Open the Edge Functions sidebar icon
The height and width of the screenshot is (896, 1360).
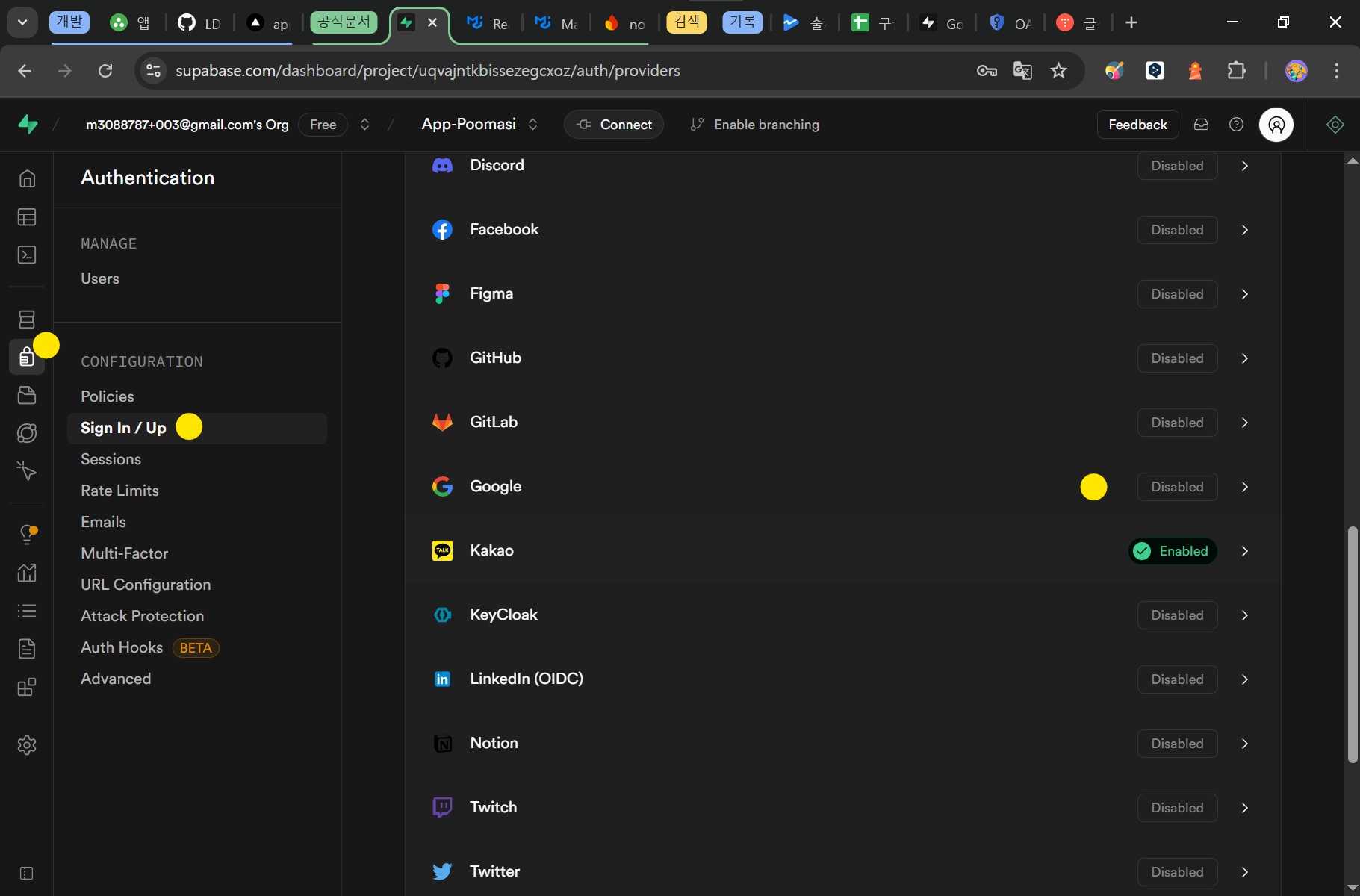[27, 433]
